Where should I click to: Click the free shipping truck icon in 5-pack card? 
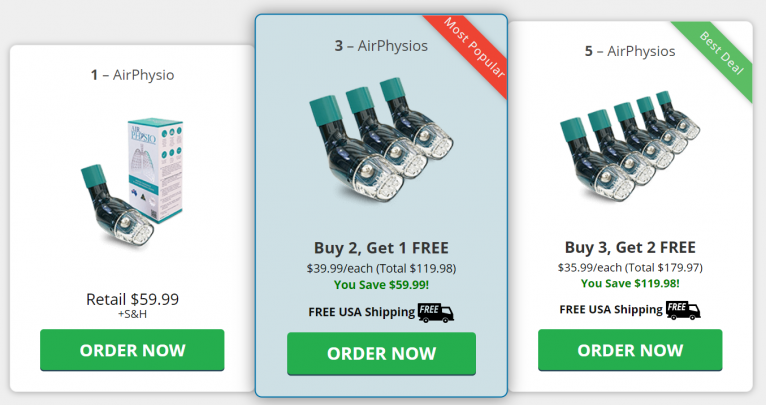683,310
